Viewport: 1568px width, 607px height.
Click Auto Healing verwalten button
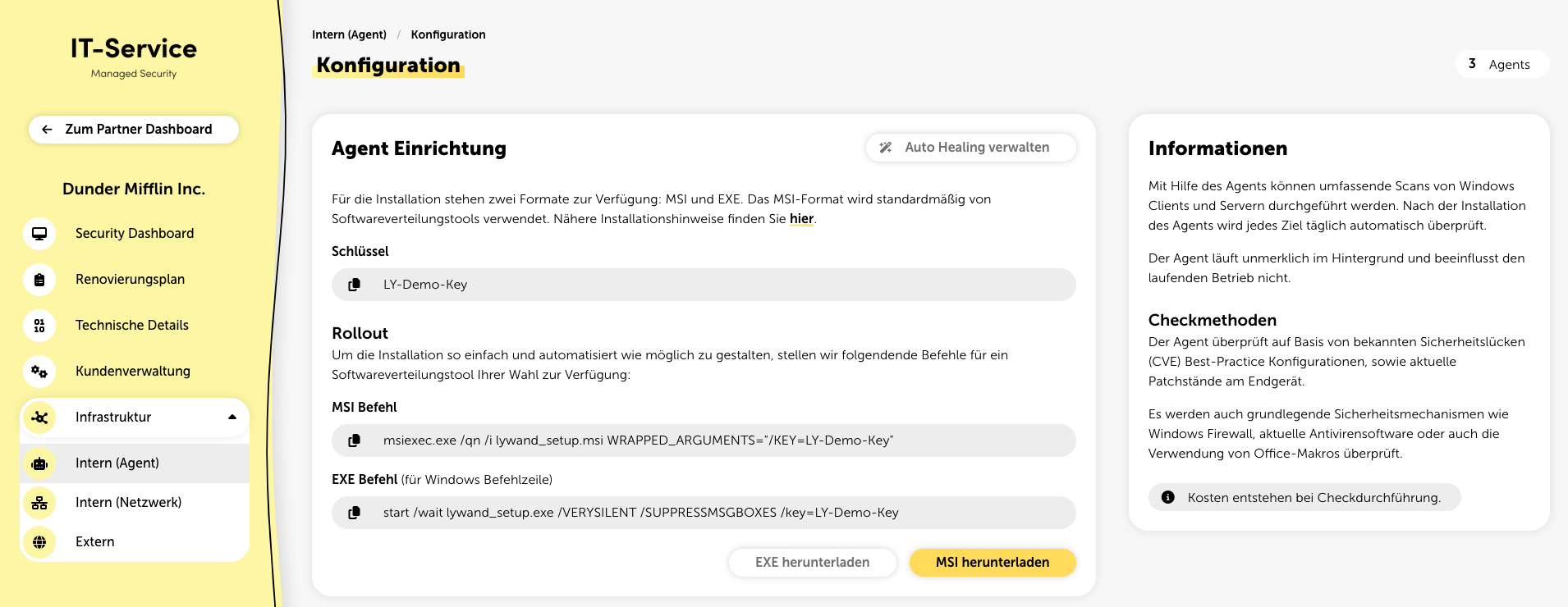coord(970,148)
